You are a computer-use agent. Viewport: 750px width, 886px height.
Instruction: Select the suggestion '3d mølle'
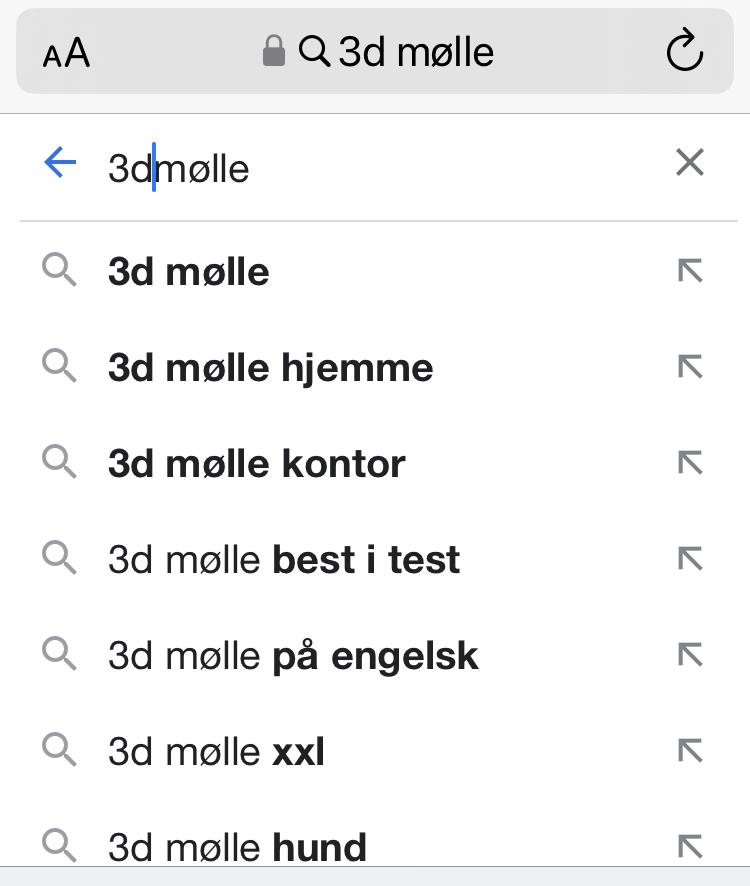[x=189, y=272]
